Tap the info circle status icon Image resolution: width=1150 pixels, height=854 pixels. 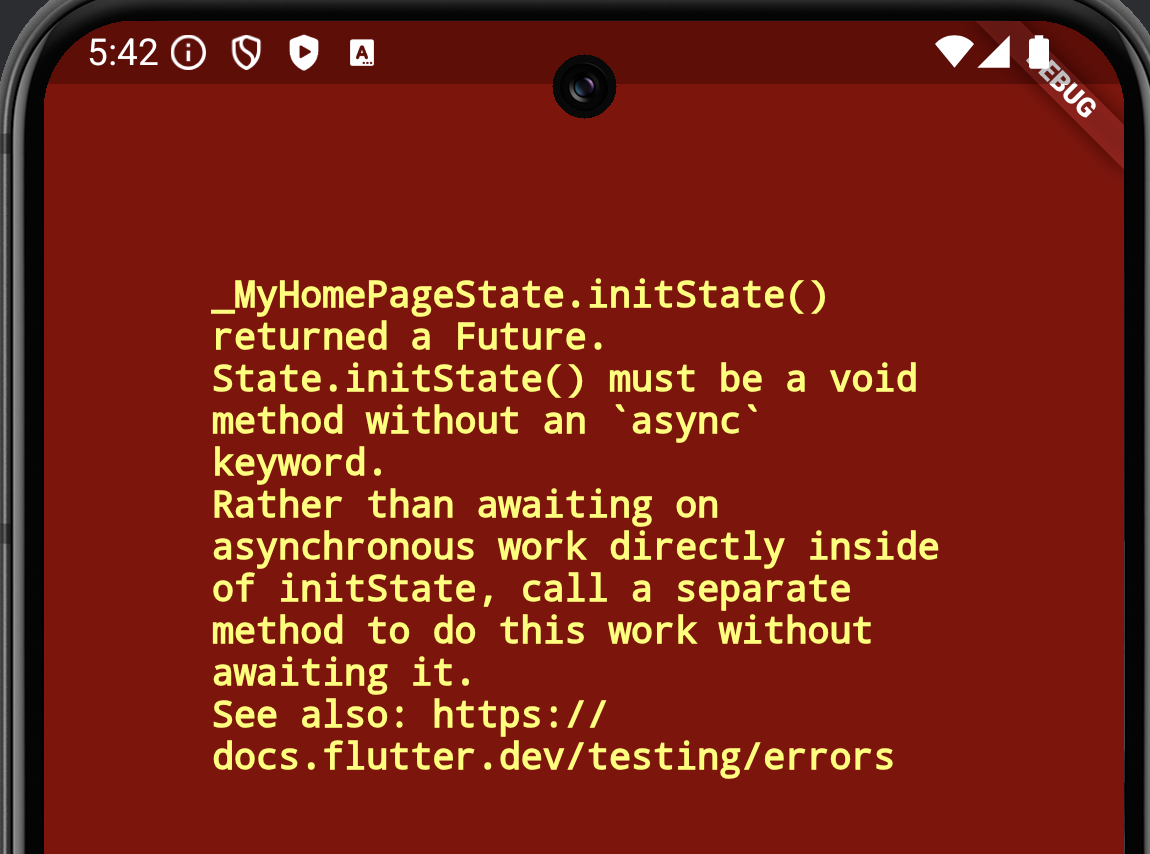point(188,53)
